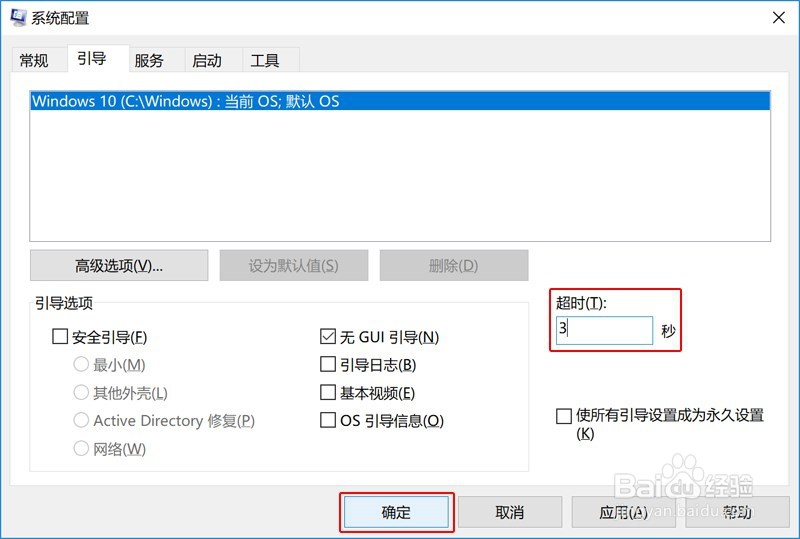This screenshot has height=539, width=800.
Task: Click the 应用(A) button
Action: click(623, 512)
